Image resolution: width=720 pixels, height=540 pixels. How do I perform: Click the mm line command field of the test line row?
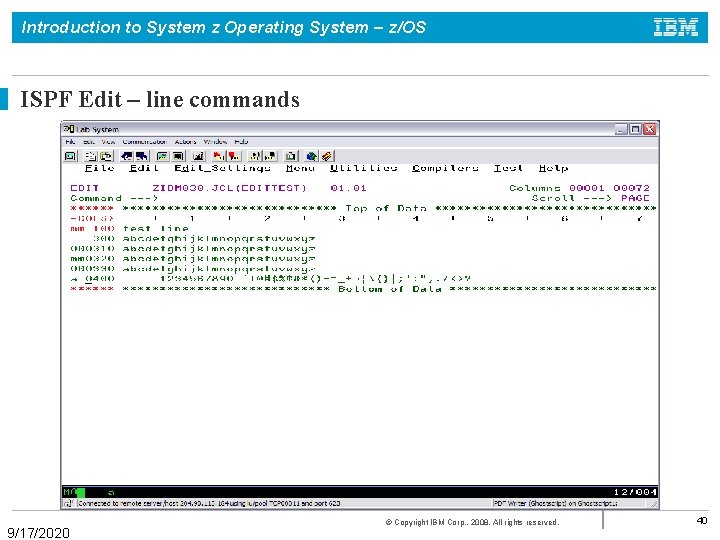coord(92,228)
